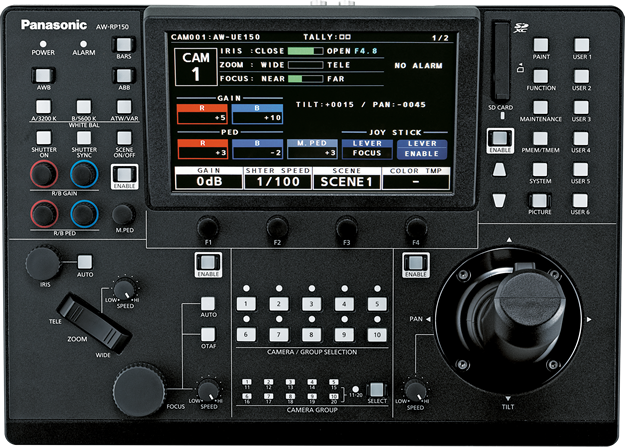
Task: Select camera button 6
Action: coord(246,334)
